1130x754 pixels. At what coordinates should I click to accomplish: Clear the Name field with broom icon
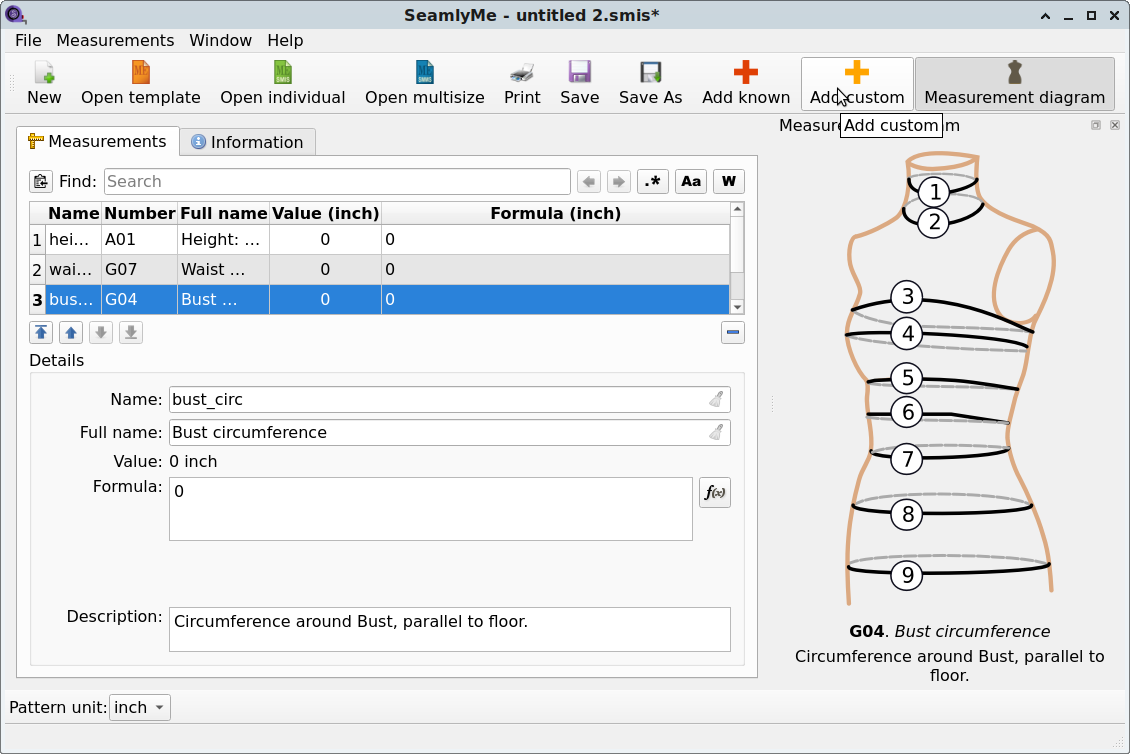pos(716,399)
